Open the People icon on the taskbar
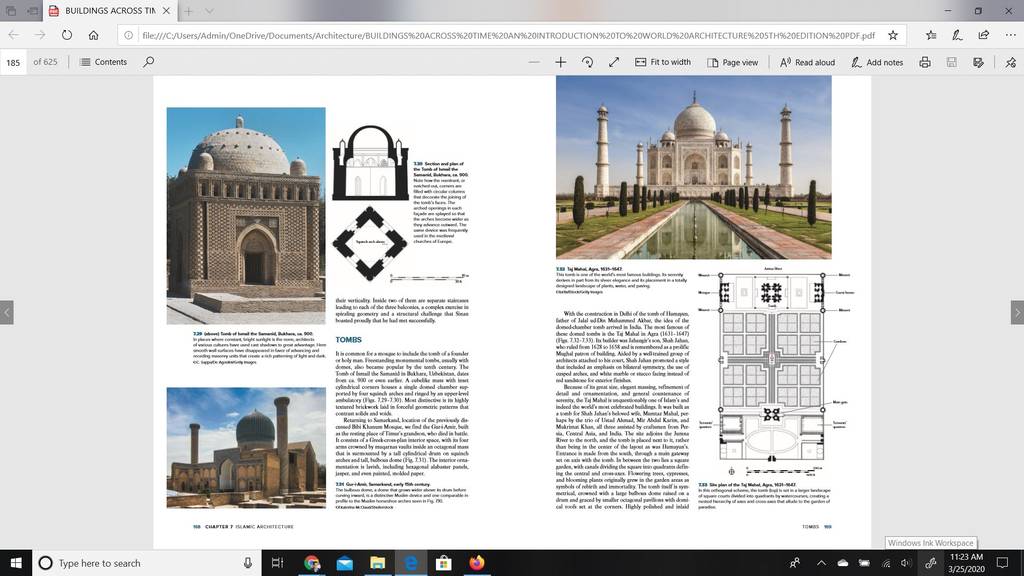 [x=795, y=563]
